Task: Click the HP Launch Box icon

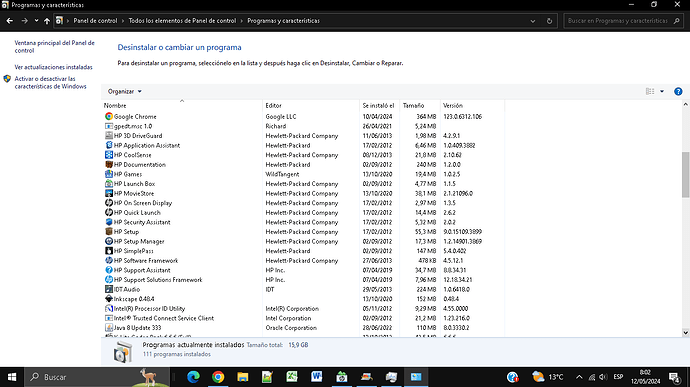Action: click(109, 184)
